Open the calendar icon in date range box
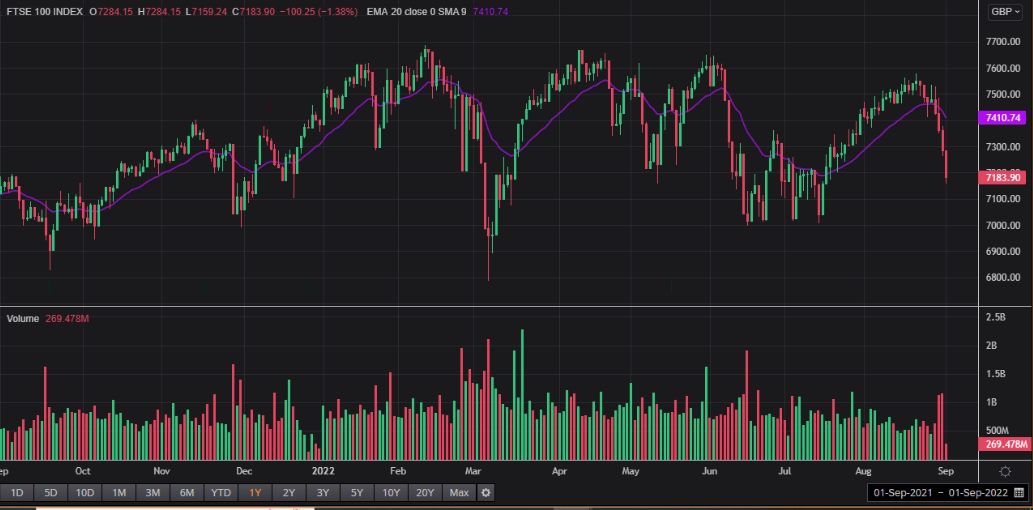 point(1019,493)
